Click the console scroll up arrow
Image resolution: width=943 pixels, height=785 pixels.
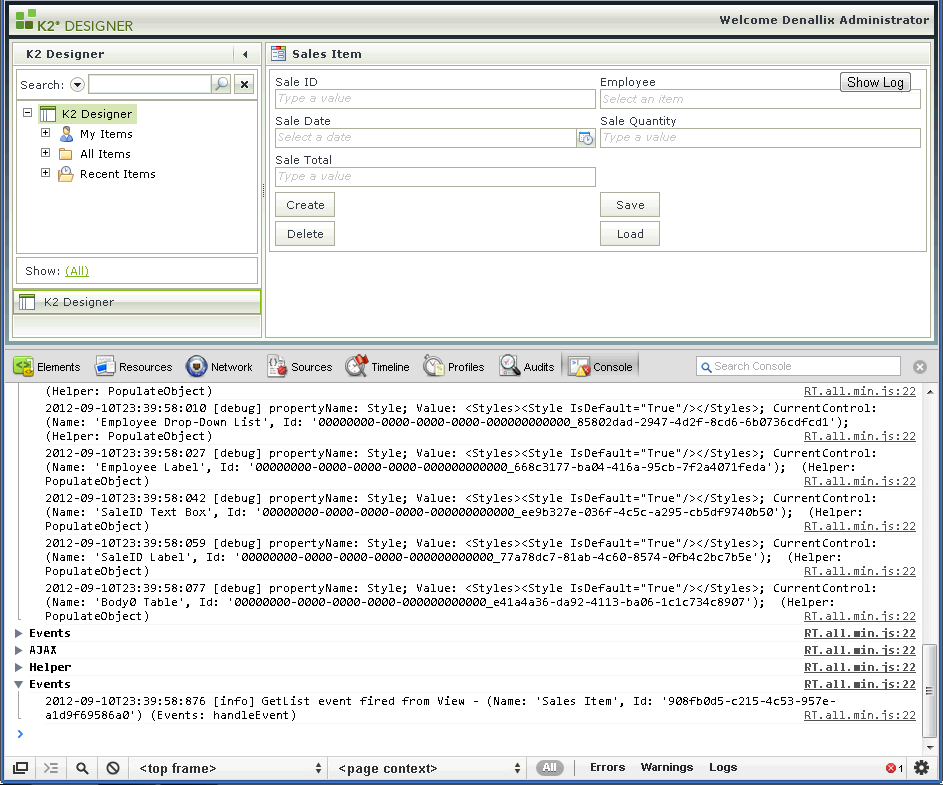(930, 392)
